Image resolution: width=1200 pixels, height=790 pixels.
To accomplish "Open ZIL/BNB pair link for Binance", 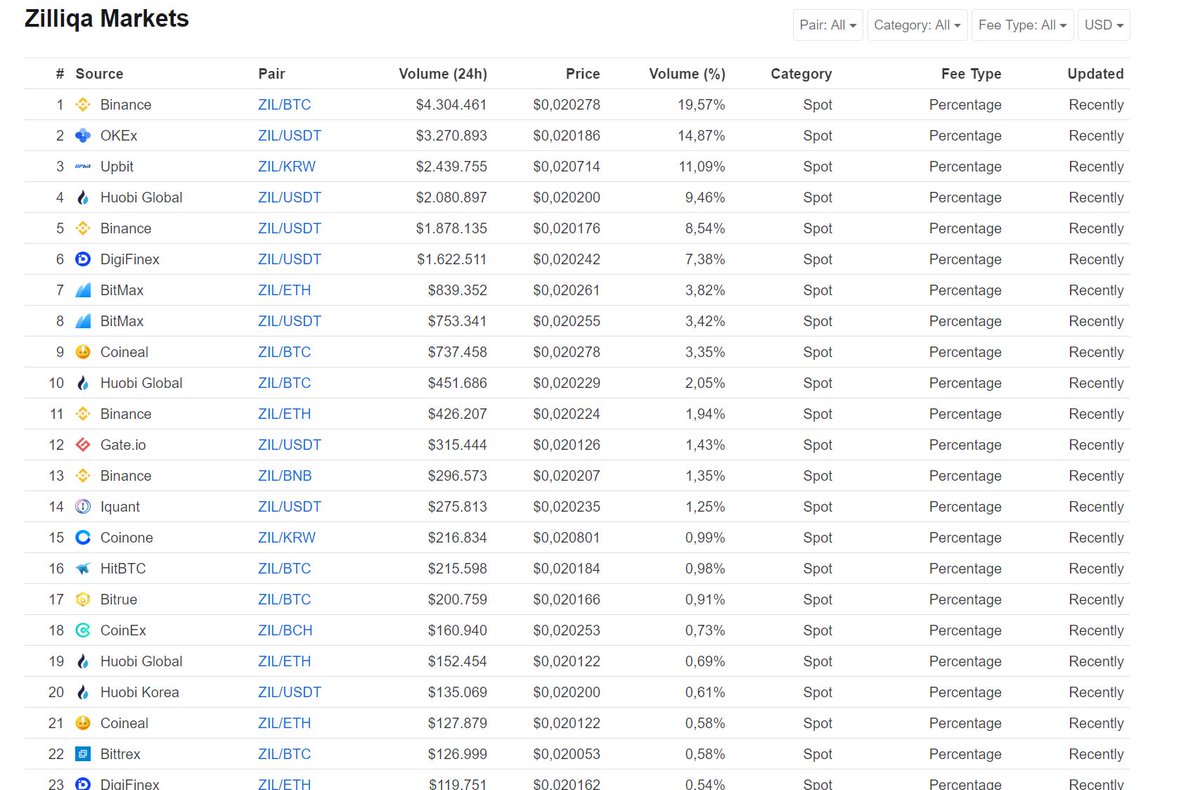I will (285, 477).
